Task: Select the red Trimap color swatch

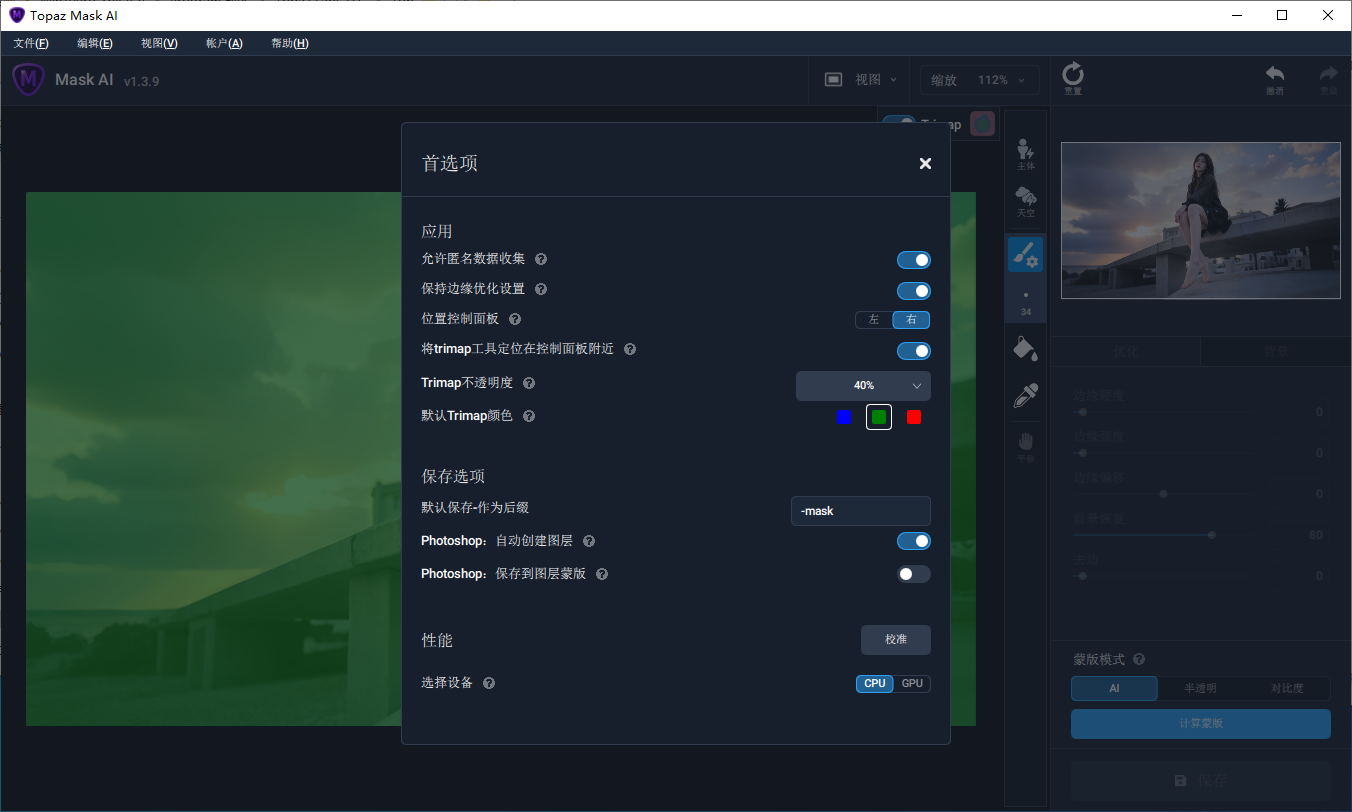Action: click(913, 416)
